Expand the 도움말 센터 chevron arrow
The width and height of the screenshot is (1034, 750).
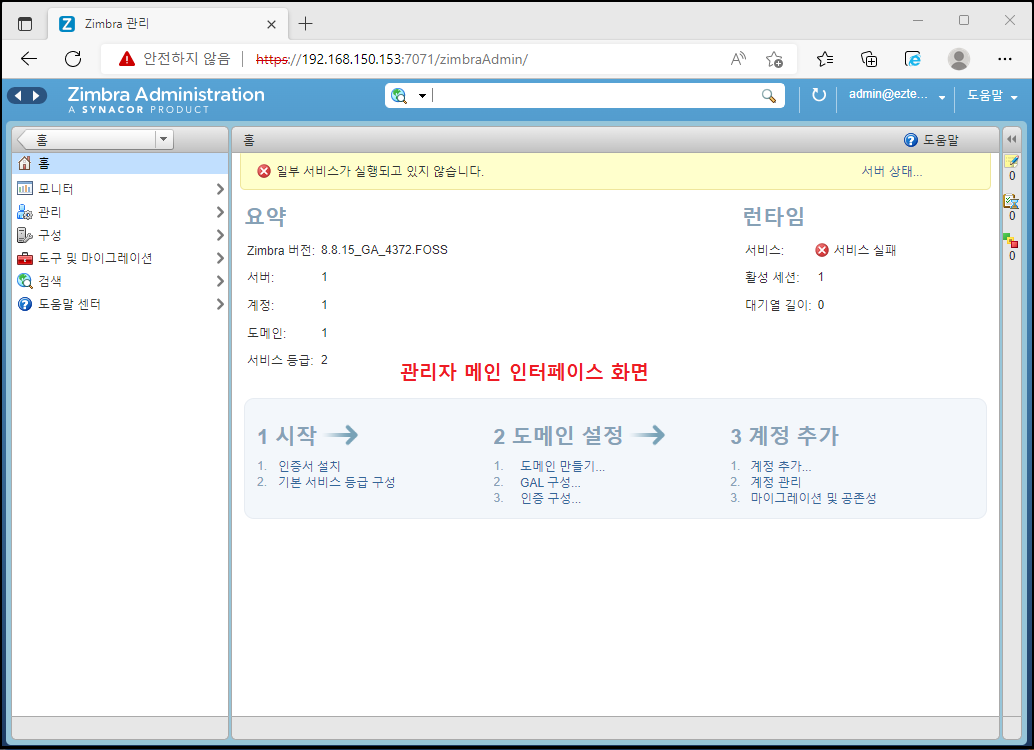point(220,305)
